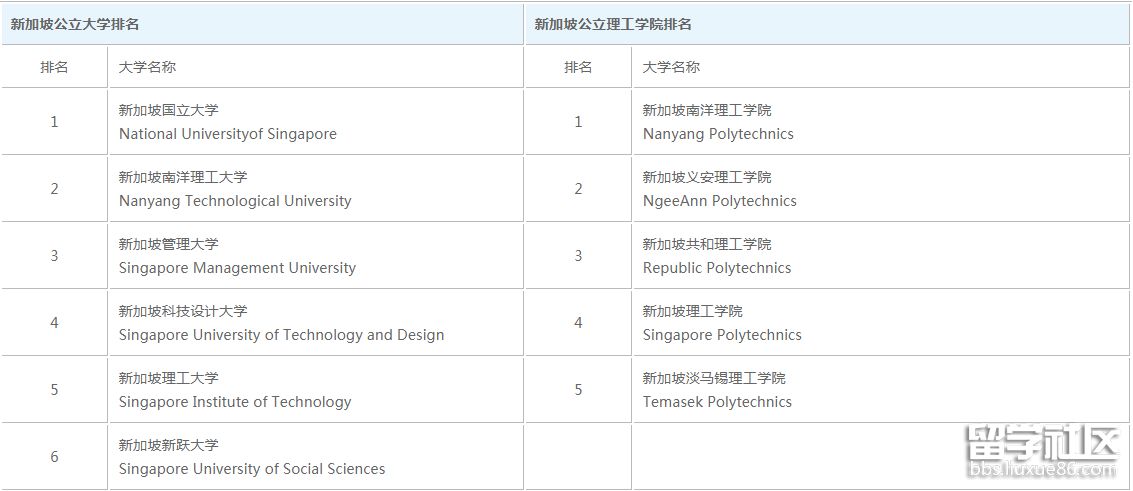Click 新加坡国立大学 Chinese name
Image resolution: width=1133 pixels, height=491 pixels.
[x=168, y=110]
